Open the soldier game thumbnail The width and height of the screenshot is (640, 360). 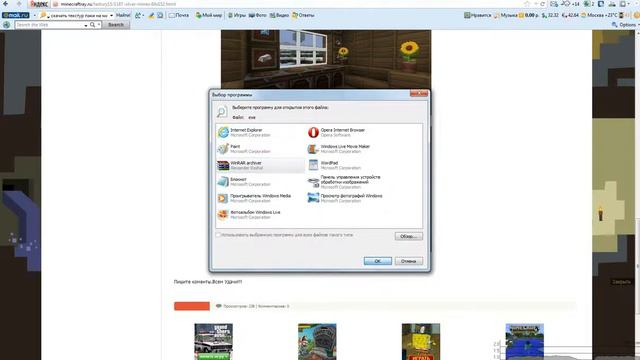click(317, 342)
